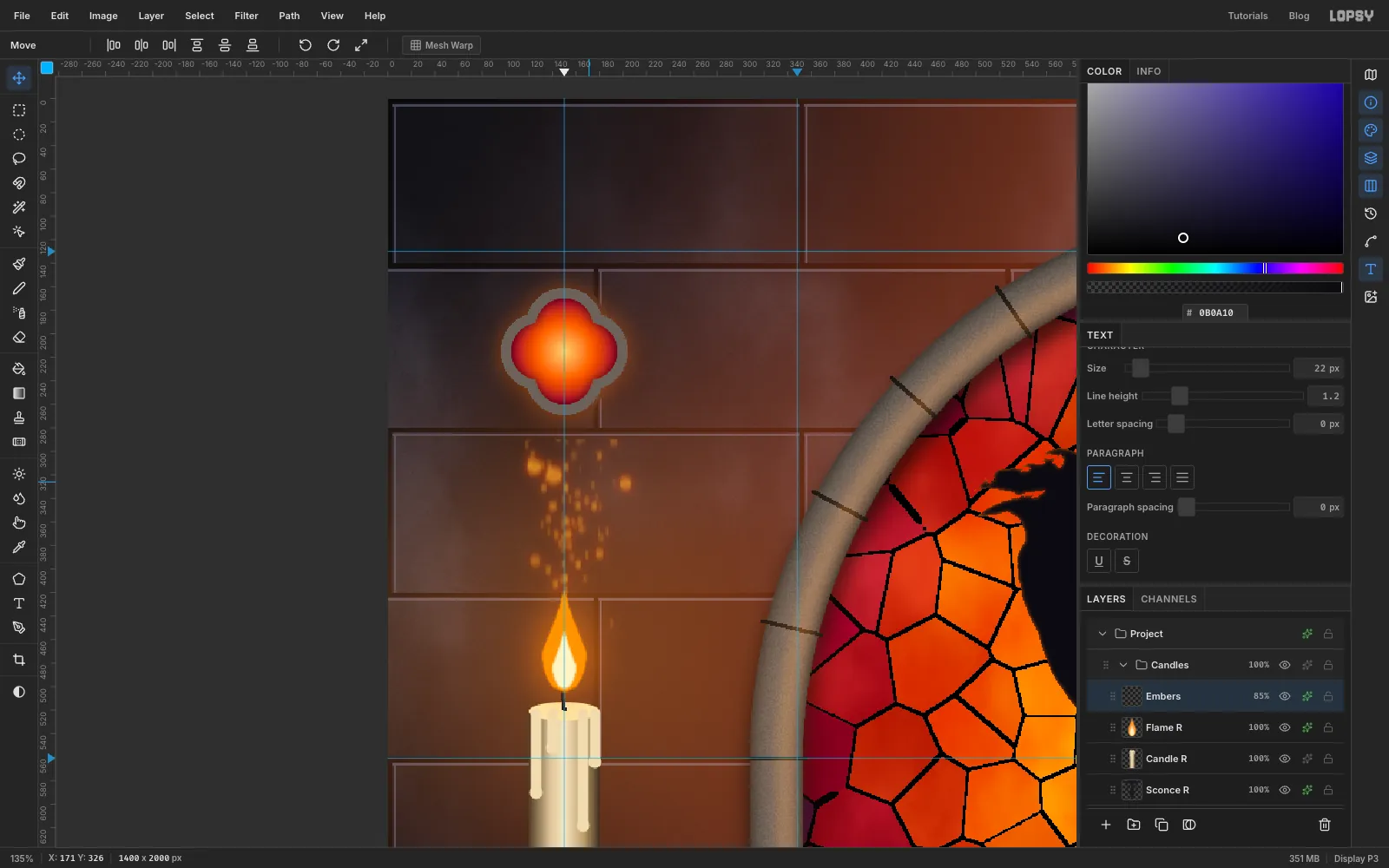Open the Layer menu

151,16
